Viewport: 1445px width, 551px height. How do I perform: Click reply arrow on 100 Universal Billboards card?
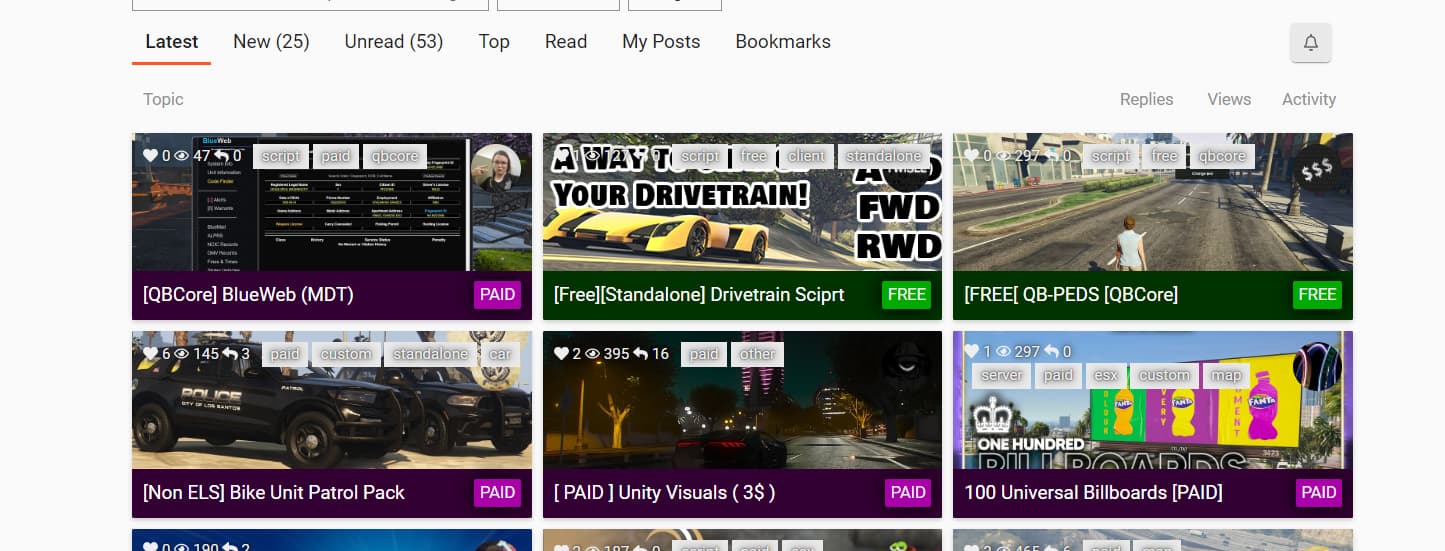tap(1051, 352)
